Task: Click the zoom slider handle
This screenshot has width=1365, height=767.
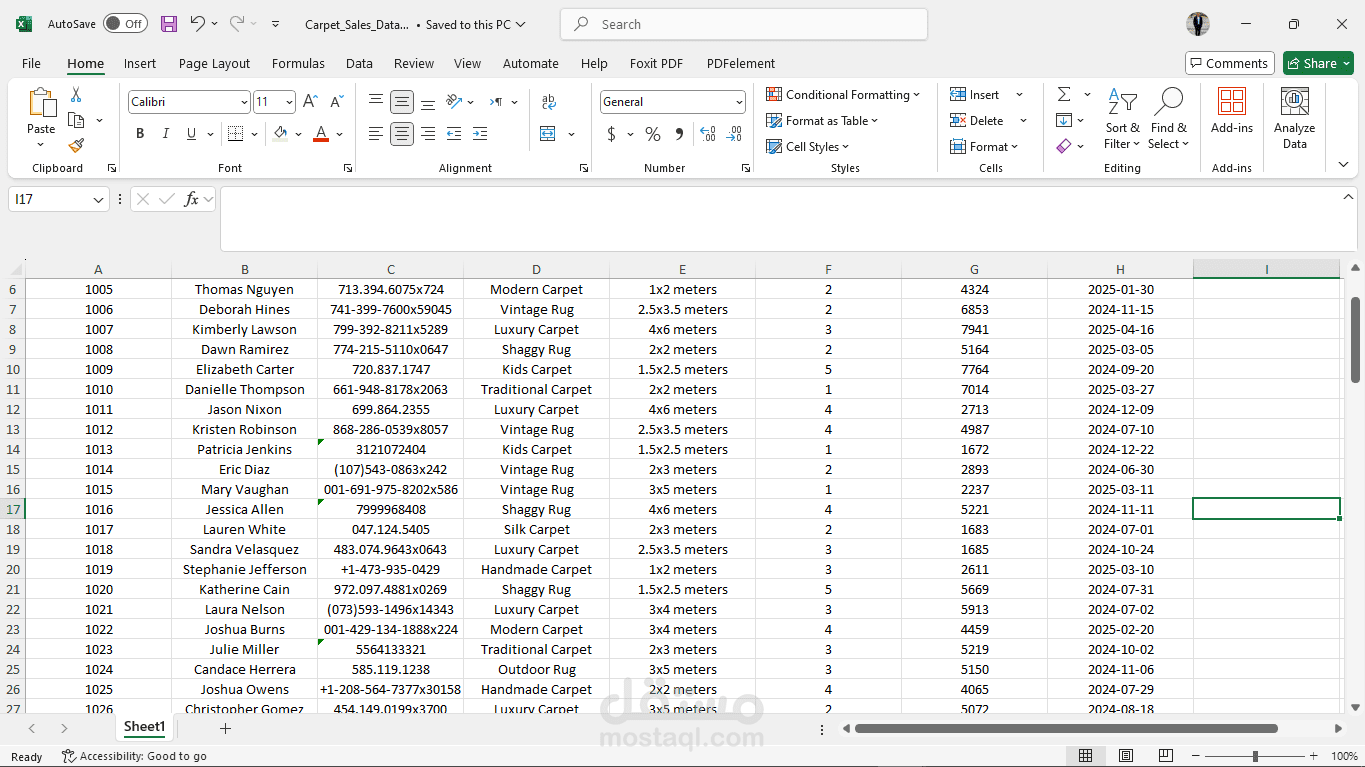Action: click(1255, 756)
